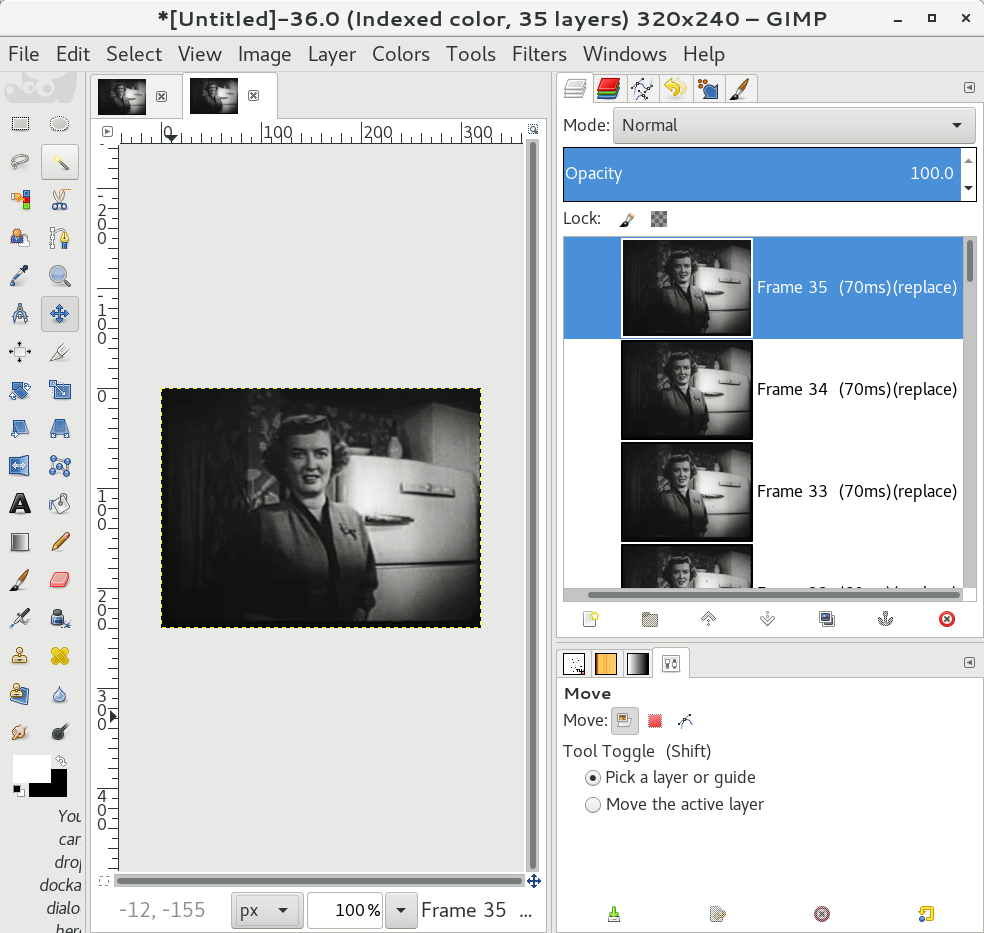This screenshot has width=984, height=933.
Task: Activate the Zoom magnifier tool
Action: click(x=59, y=276)
